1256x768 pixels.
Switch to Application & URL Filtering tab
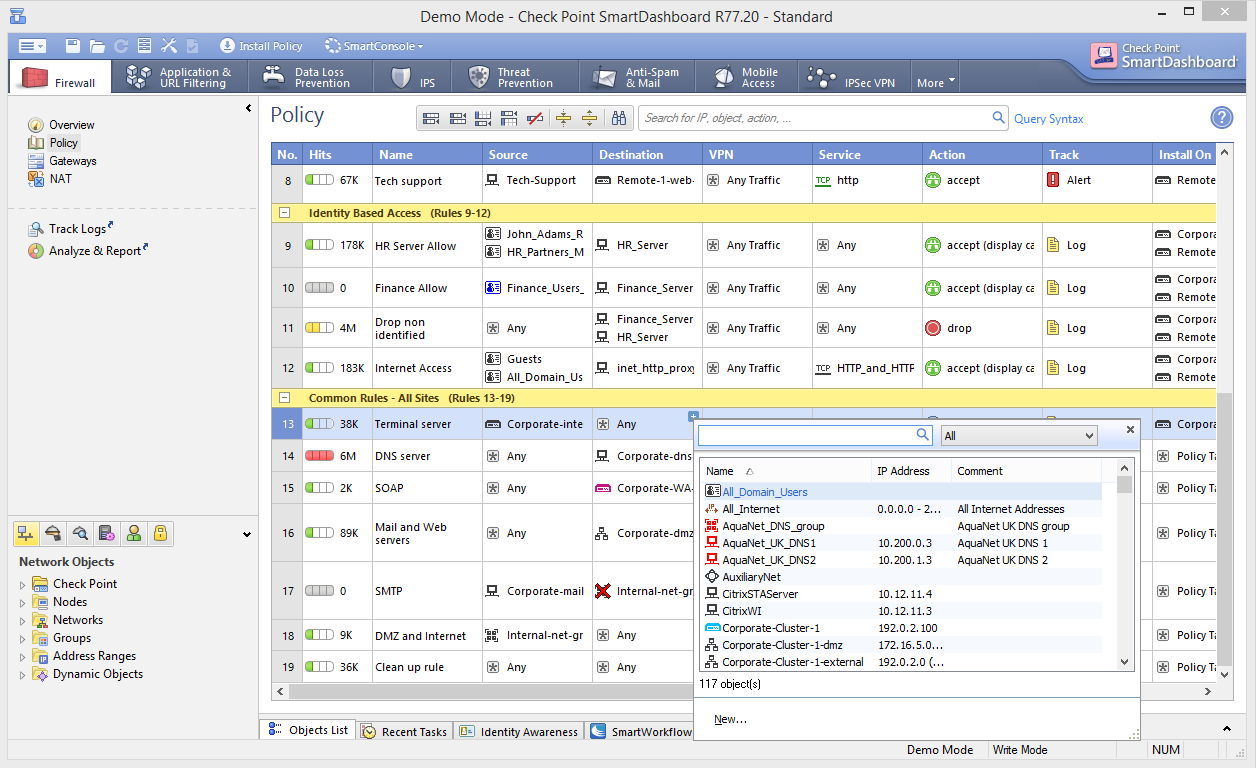(x=180, y=77)
